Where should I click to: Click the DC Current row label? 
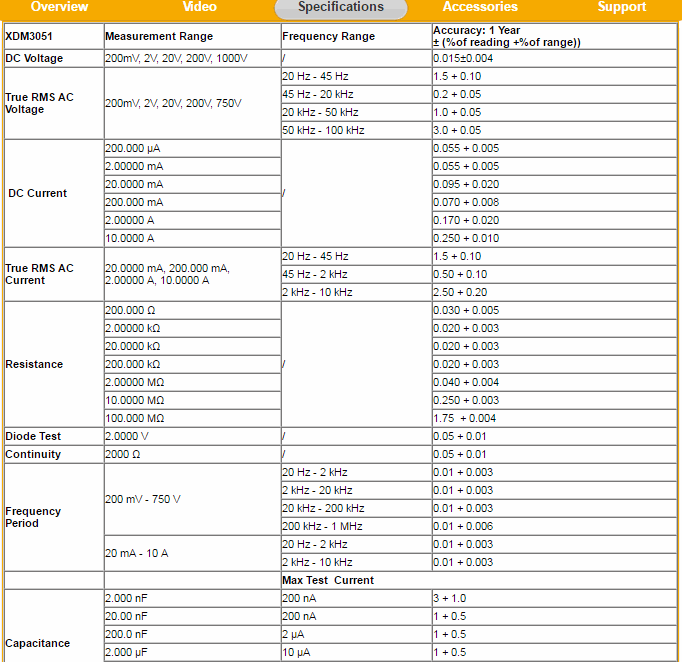coord(37,193)
